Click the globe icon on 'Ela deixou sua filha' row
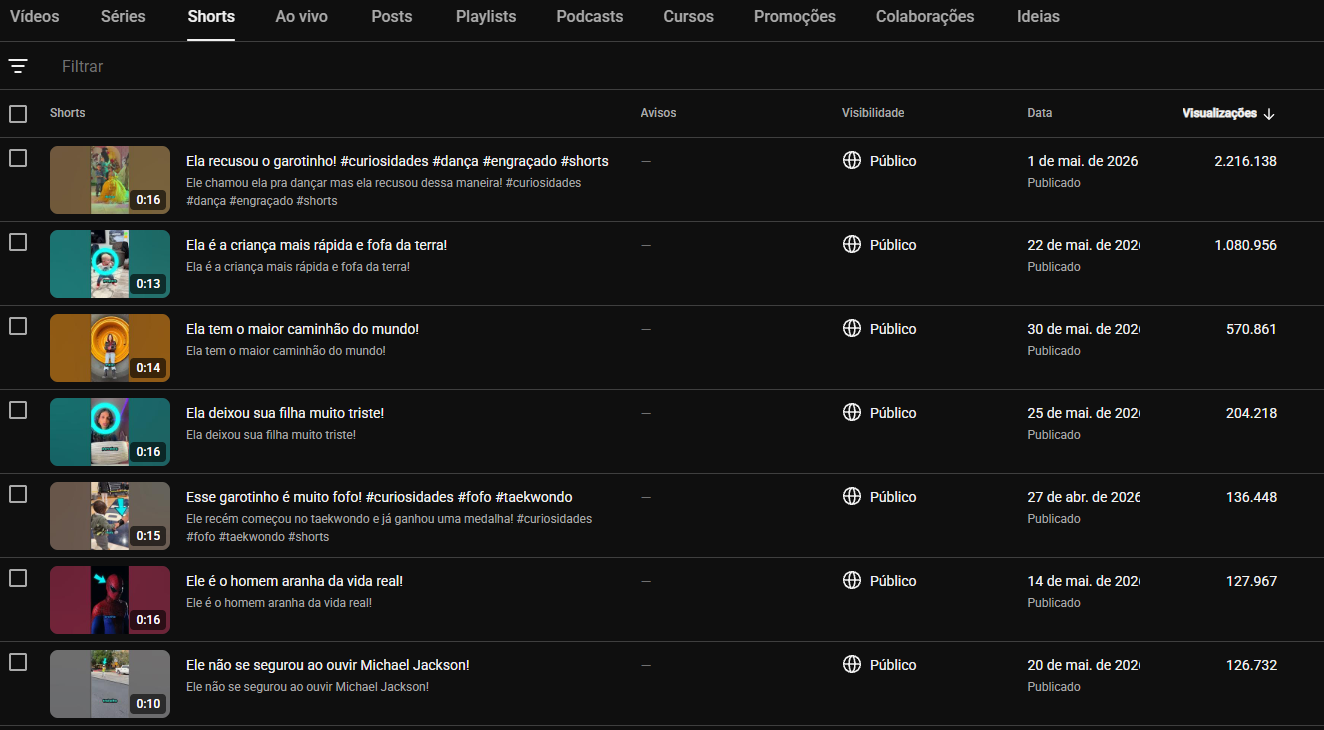The width and height of the screenshot is (1324, 730). tap(852, 412)
